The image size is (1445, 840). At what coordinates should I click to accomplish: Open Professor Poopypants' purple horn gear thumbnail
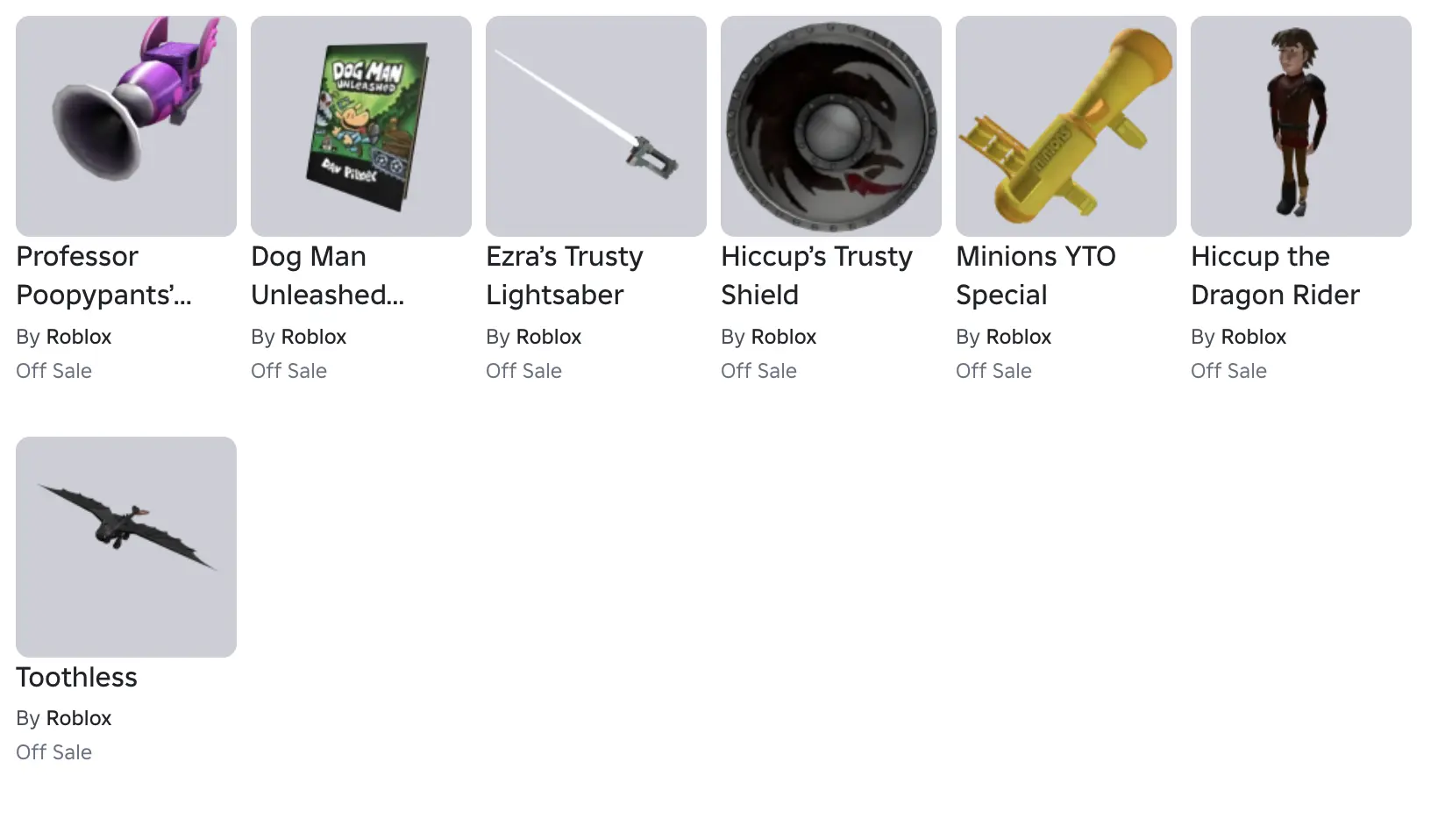click(126, 126)
